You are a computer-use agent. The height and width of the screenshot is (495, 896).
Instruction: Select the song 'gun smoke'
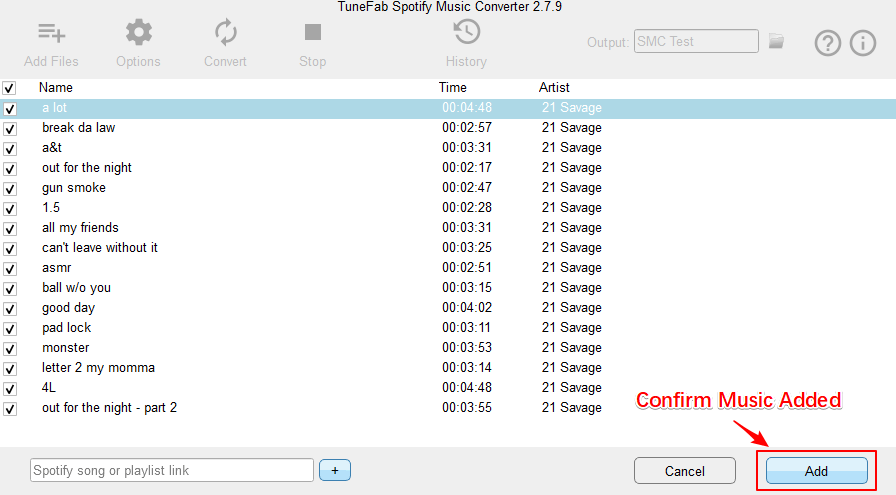tap(74, 187)
